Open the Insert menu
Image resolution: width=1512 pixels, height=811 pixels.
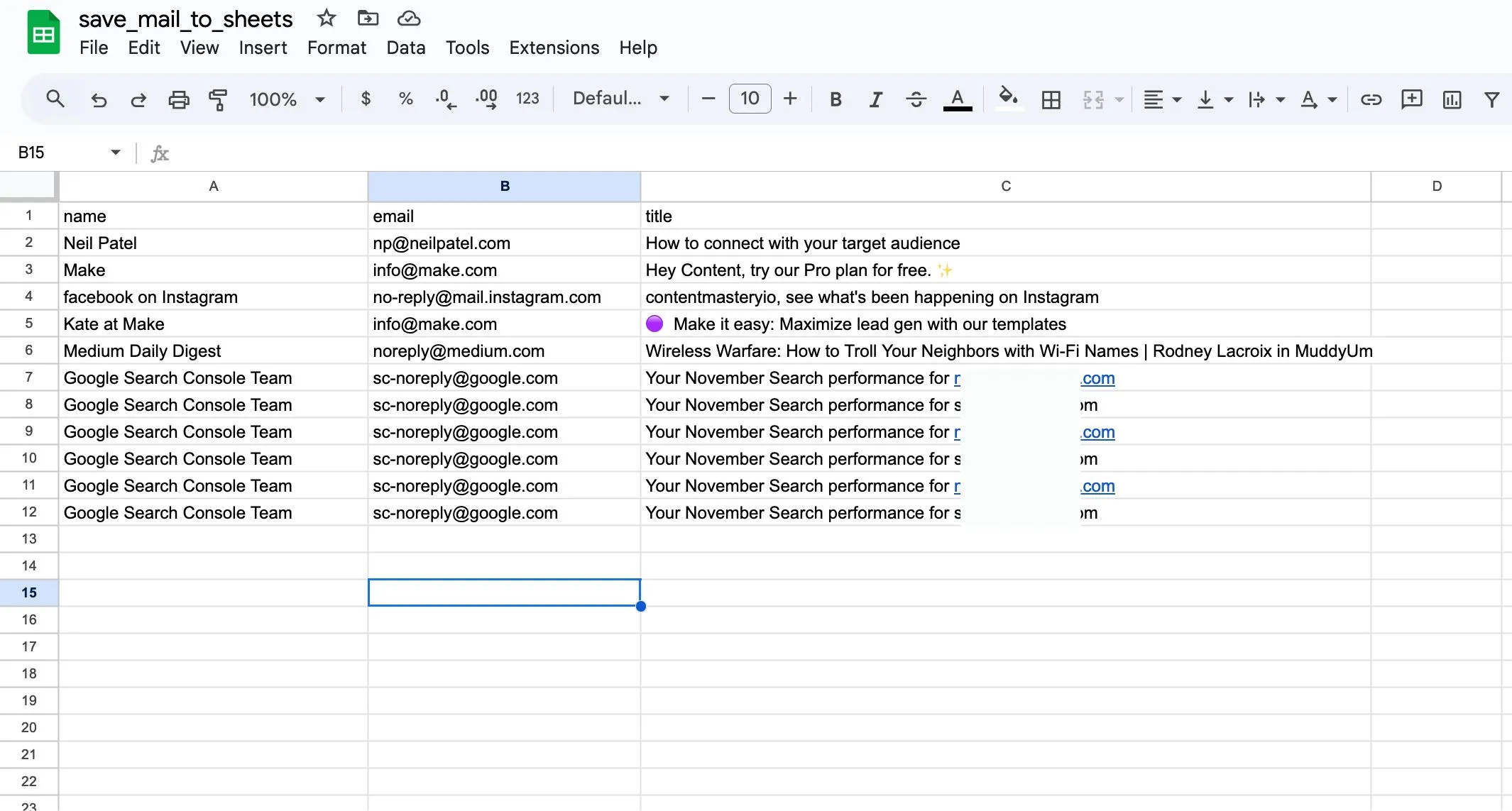click(263, 48)
